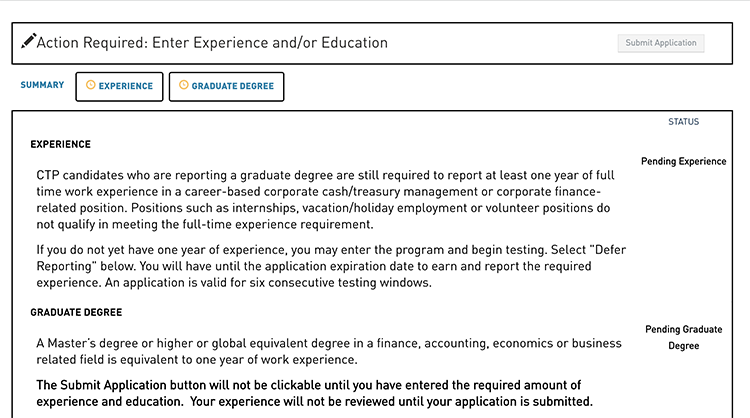Click the EXPERIENCE section heading
This screenshot has height=418, width=750.
pyautogui.click(x=60, y=144)
